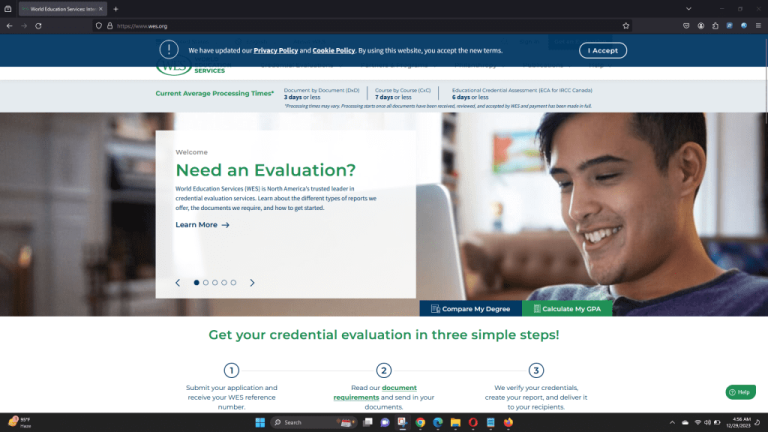The image size is (768, 432).
Task: Open the green Help chat button
Action: pyautogui.click(x=741, y=392)
